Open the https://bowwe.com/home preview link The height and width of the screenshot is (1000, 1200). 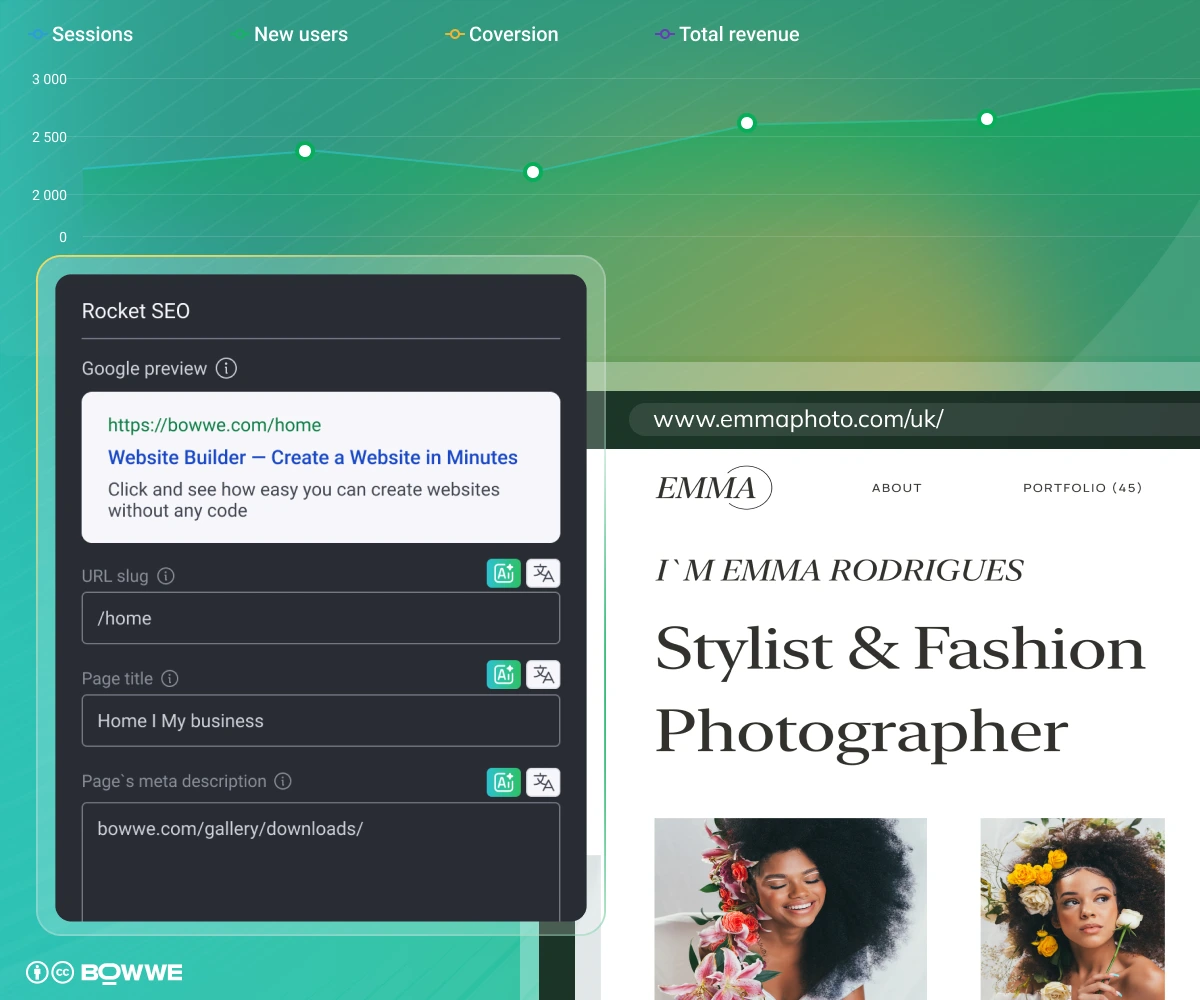coord(214,425)
